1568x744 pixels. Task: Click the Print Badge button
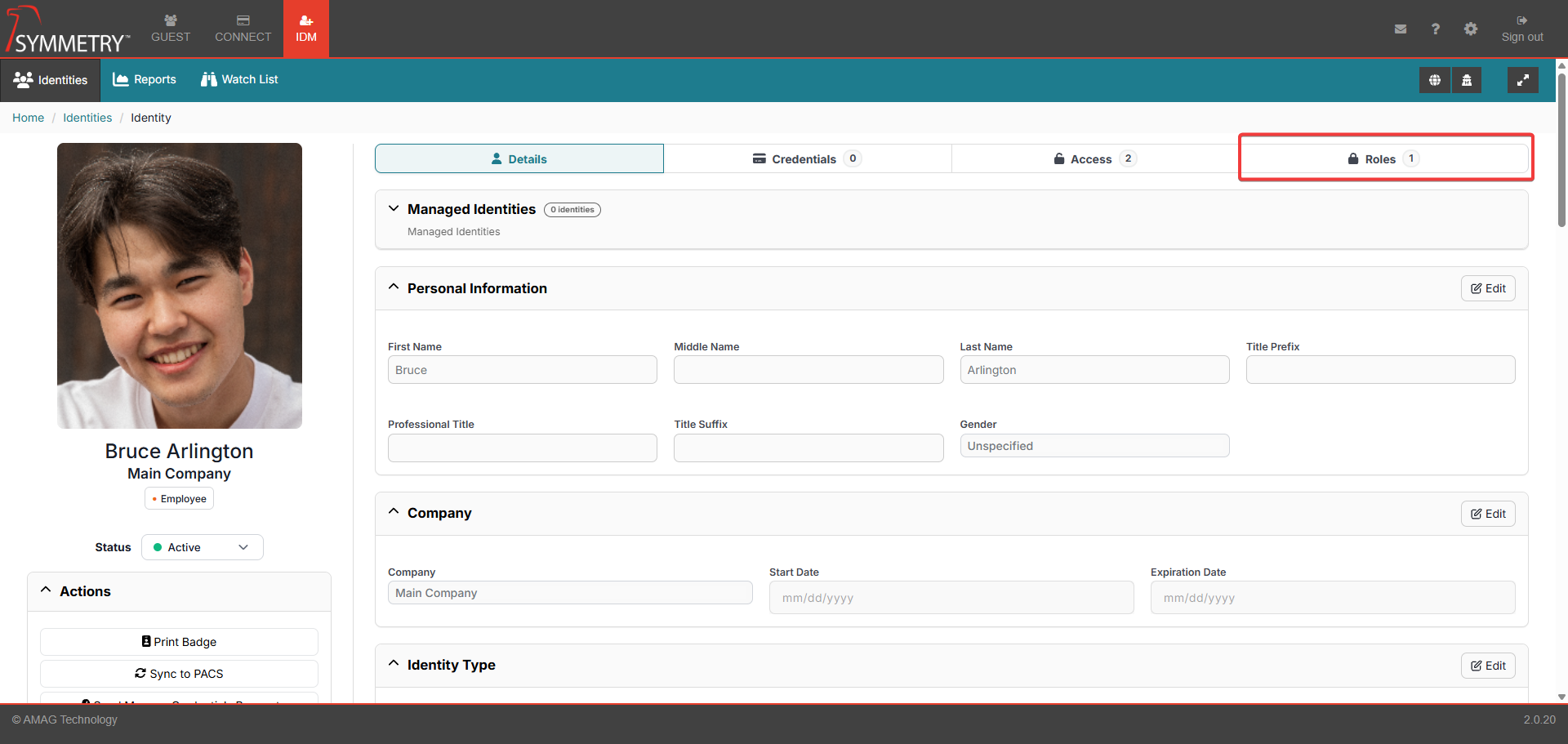(179, 642)
